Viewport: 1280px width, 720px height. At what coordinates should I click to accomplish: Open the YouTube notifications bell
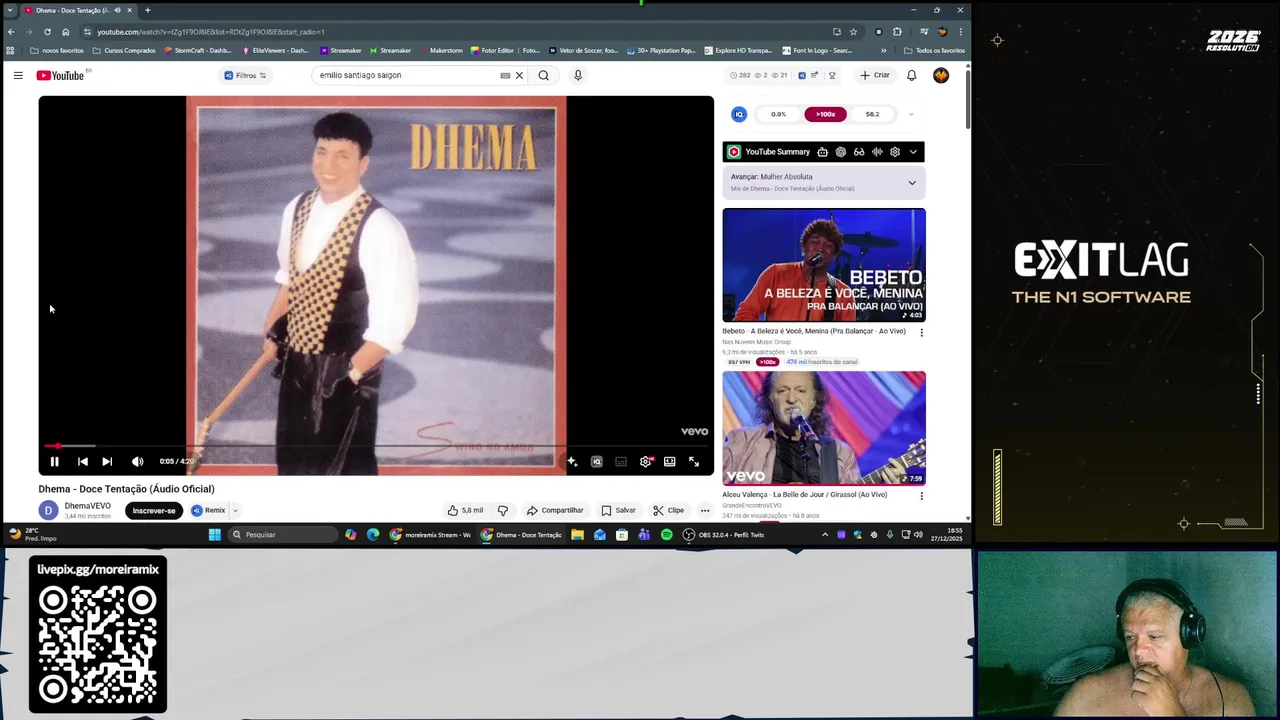click(911, 75)
